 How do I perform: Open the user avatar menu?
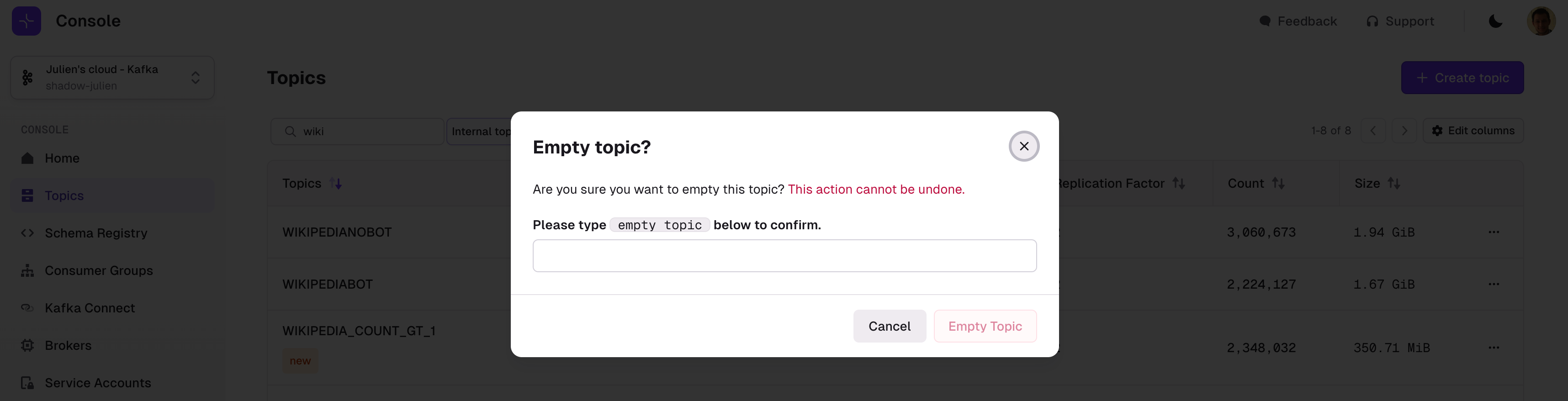(1541, 21)
